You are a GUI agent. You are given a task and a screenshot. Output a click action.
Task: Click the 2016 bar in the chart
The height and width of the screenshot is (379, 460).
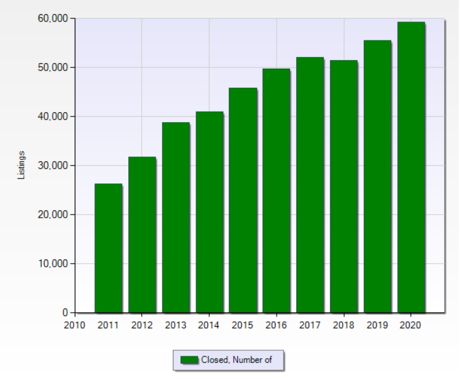click(x=276, y=191)
